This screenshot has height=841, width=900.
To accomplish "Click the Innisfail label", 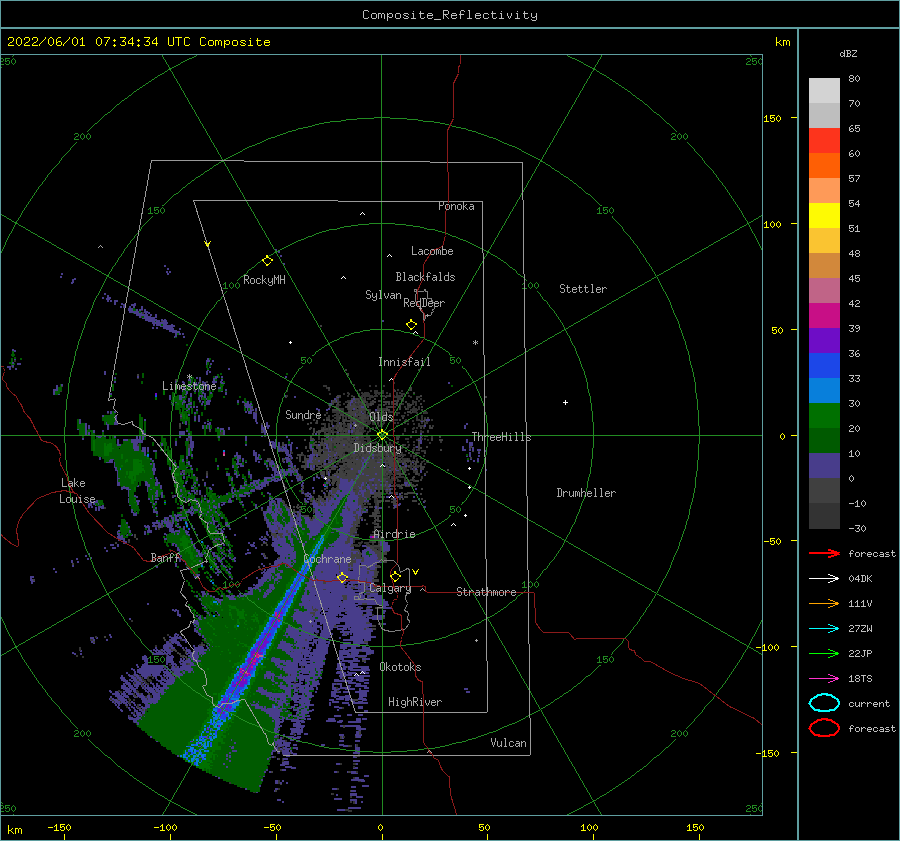I will click(404, 362).
